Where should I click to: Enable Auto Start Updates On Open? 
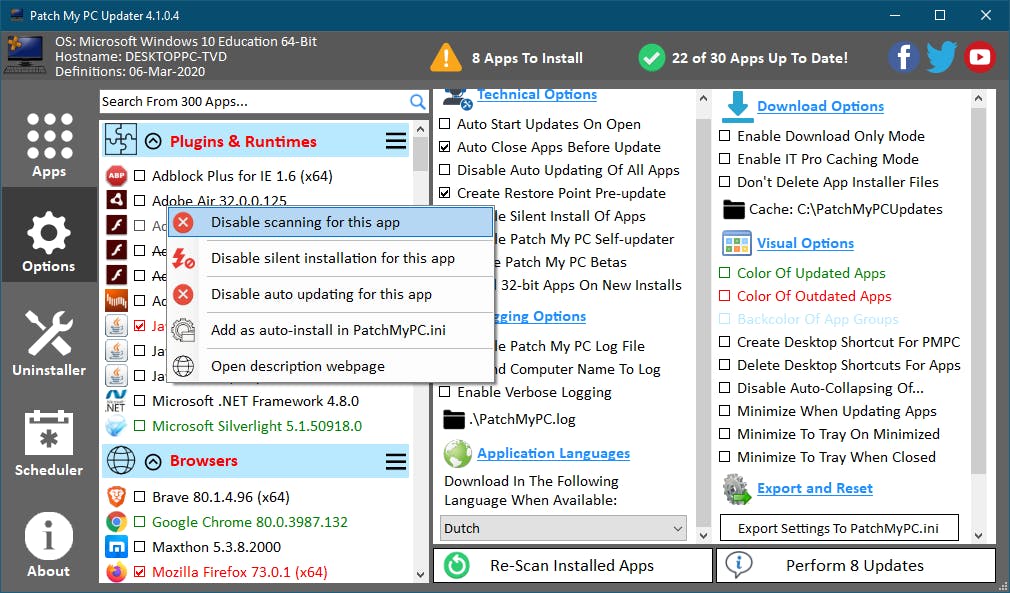pos(444,124)
